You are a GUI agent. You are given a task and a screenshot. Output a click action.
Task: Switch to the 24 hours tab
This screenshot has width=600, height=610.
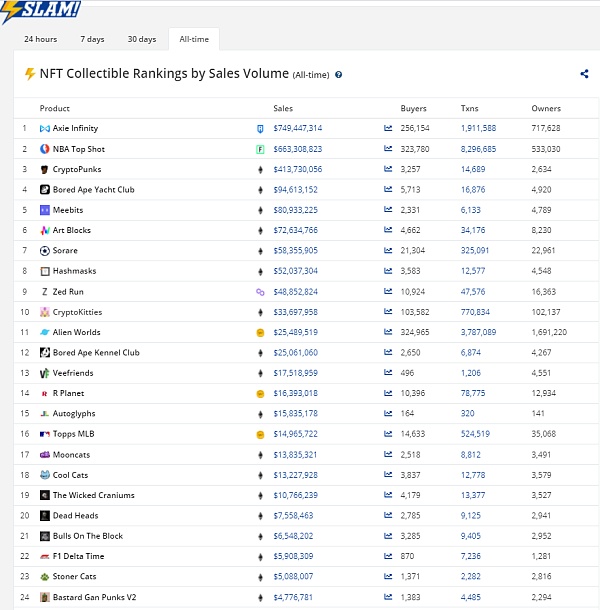[x=40, y=39]
